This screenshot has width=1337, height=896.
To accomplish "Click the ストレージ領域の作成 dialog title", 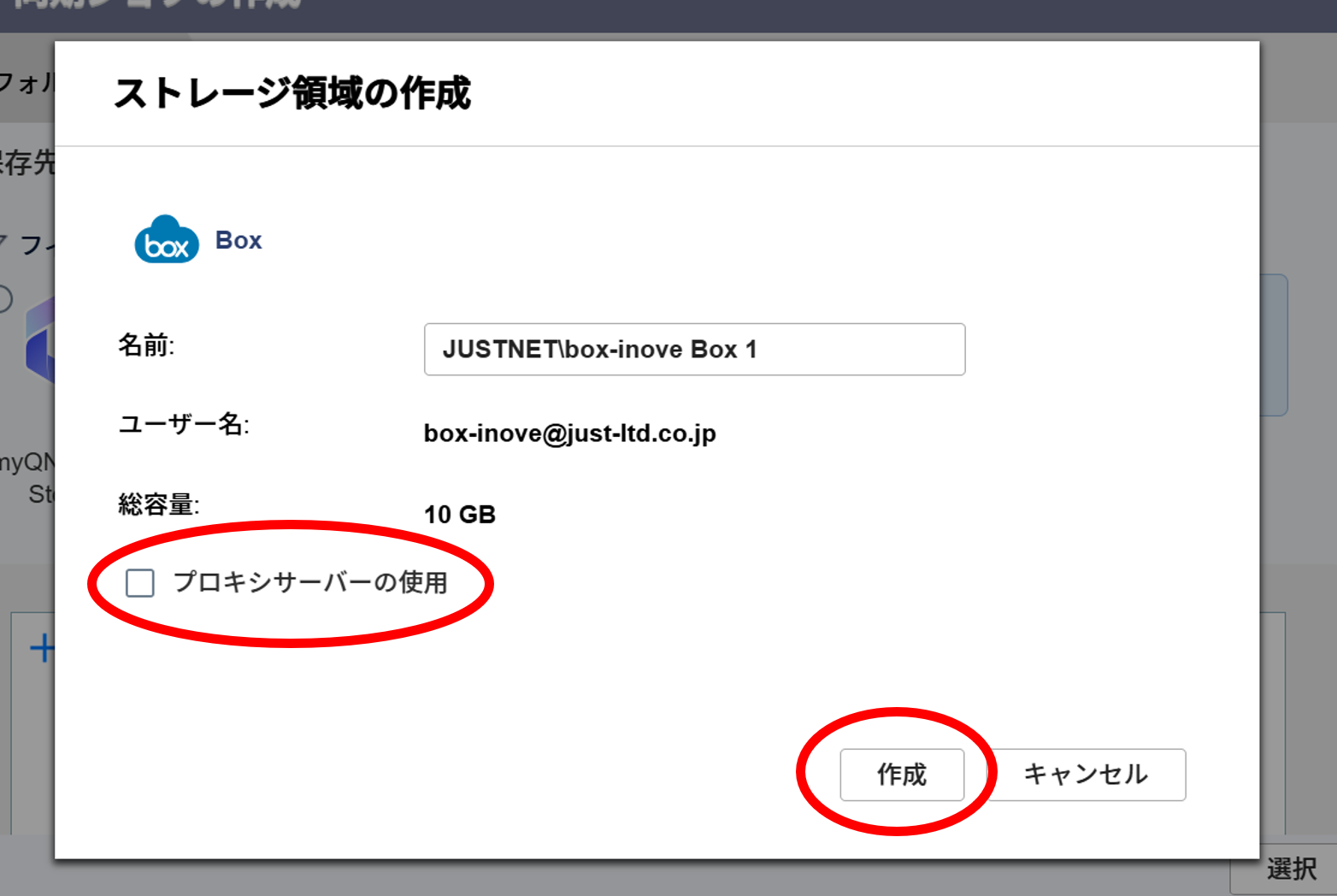I will (x=292, y=92).
